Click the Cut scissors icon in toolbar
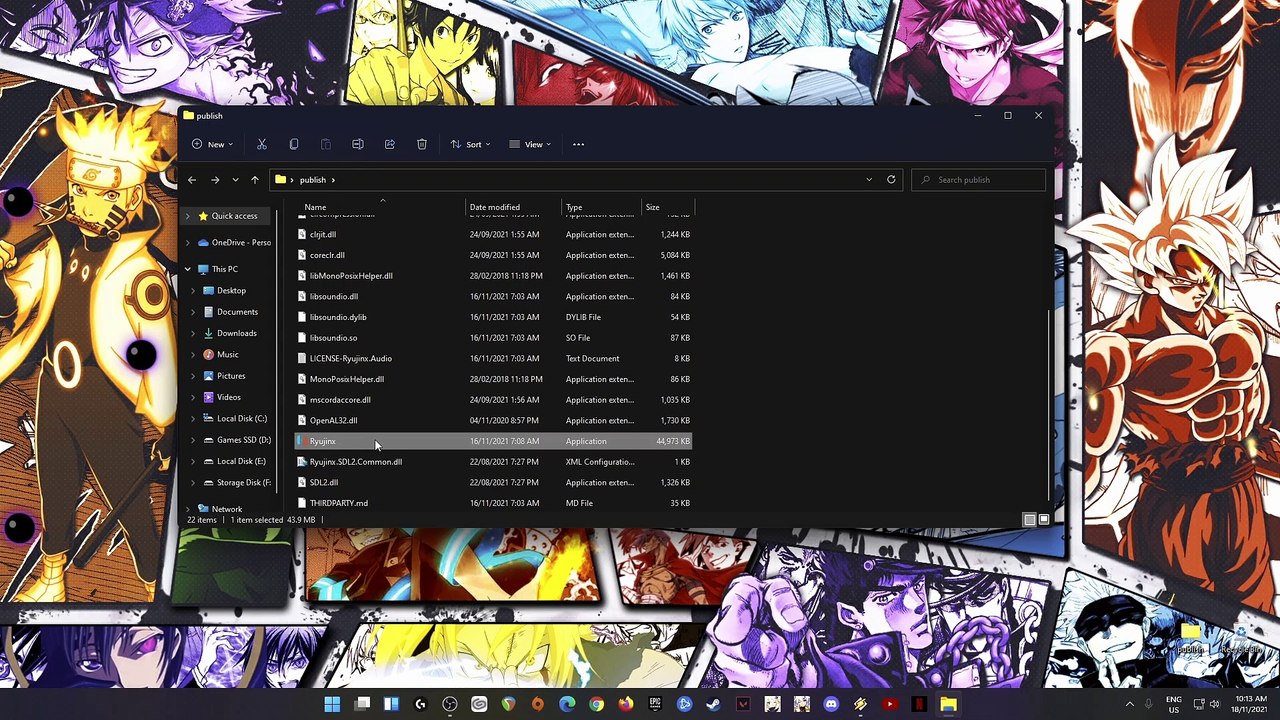The height and width of the screenshot is (720, 1280). coord(262,144)
